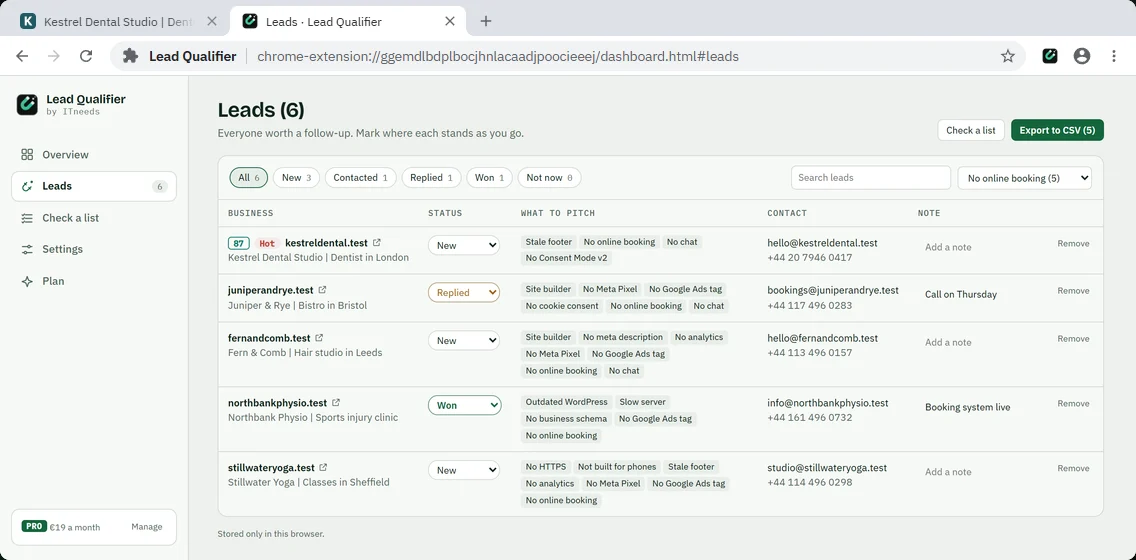1136x560 pixels.
Task: Open external link icon for stillwateryoga.test
Action: pyautogui.click(x=323, y=467)
